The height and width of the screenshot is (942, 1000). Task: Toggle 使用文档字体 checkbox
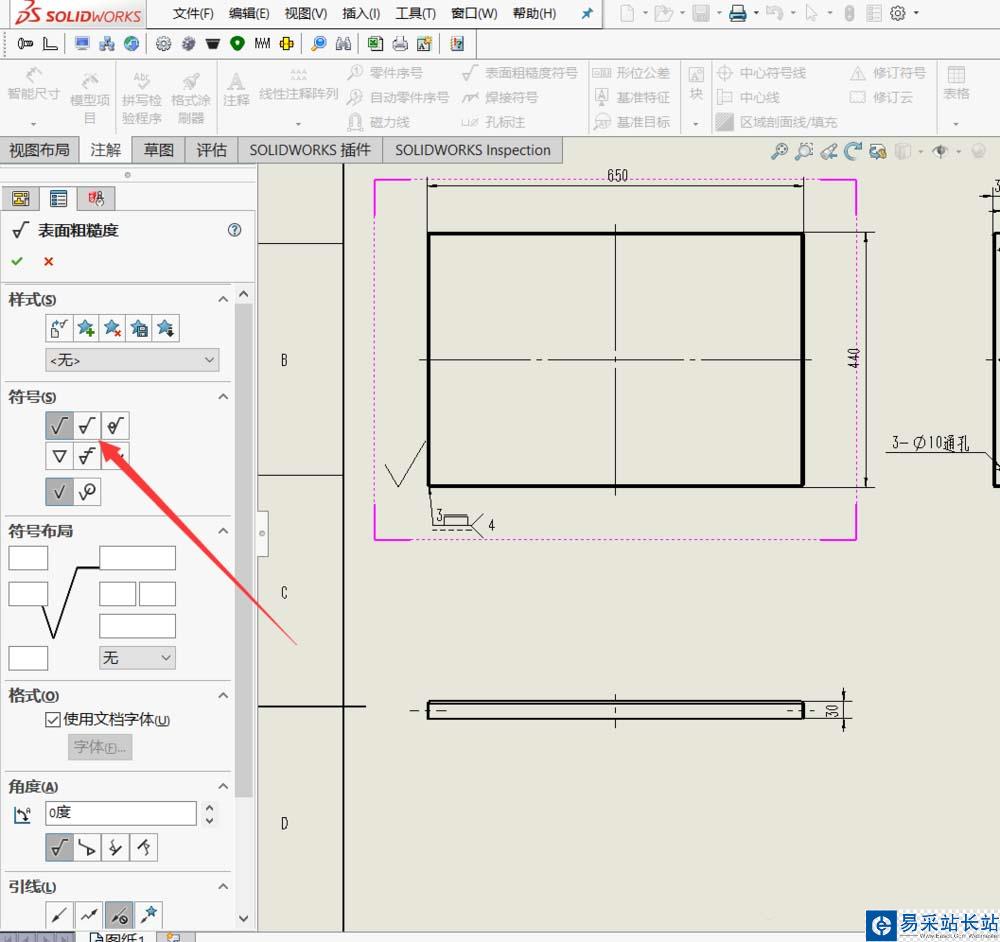coord(52,720)
